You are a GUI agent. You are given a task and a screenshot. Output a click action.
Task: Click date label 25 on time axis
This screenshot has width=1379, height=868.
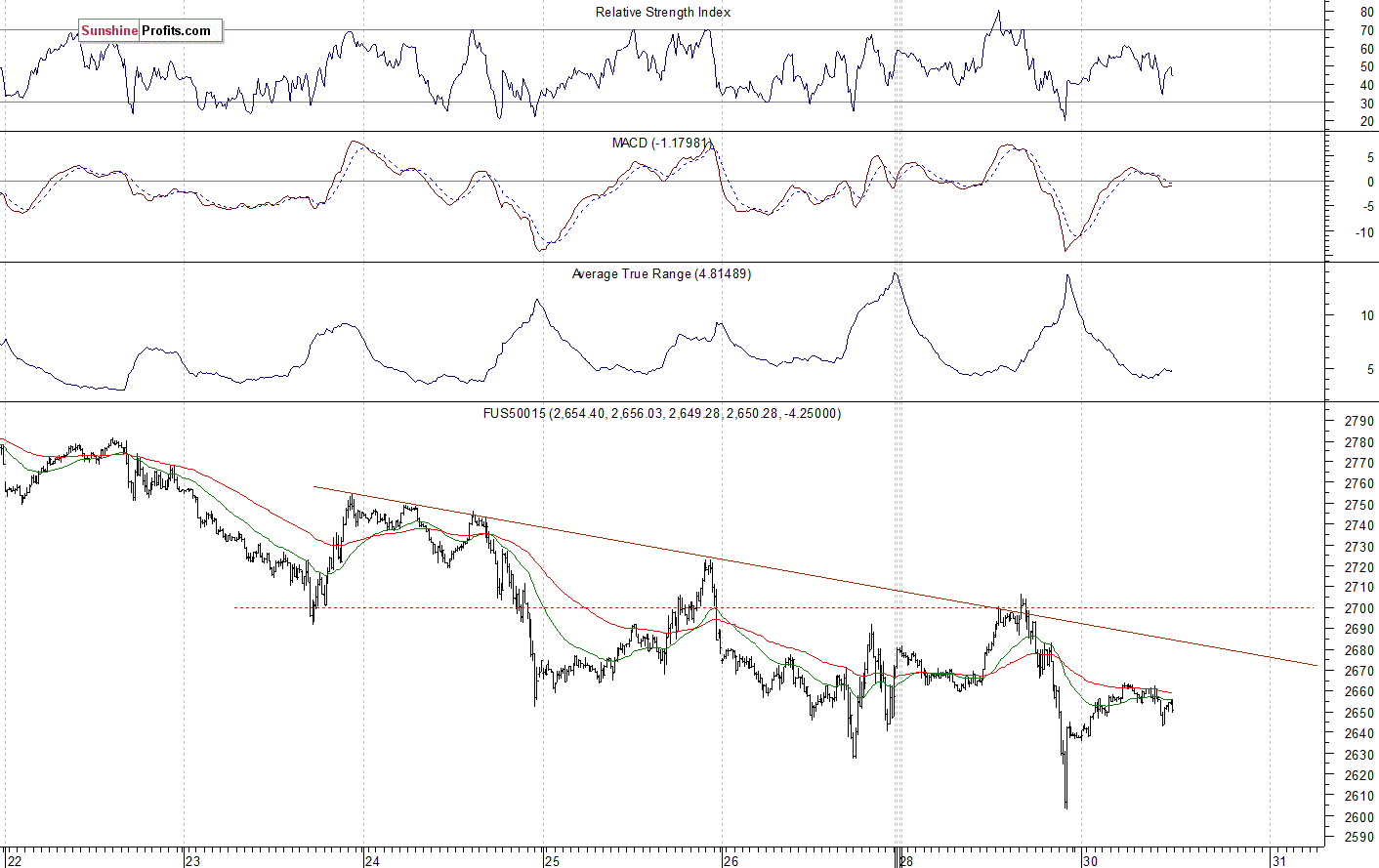[553, 860]
